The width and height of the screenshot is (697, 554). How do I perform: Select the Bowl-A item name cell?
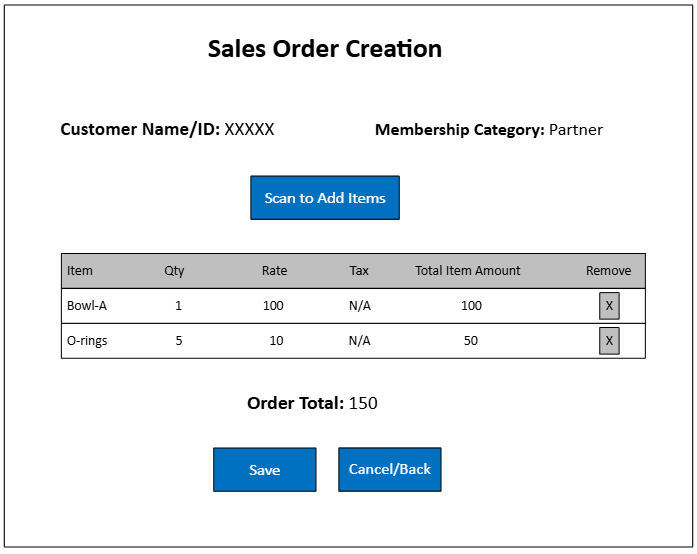click(x=87, y=306)
